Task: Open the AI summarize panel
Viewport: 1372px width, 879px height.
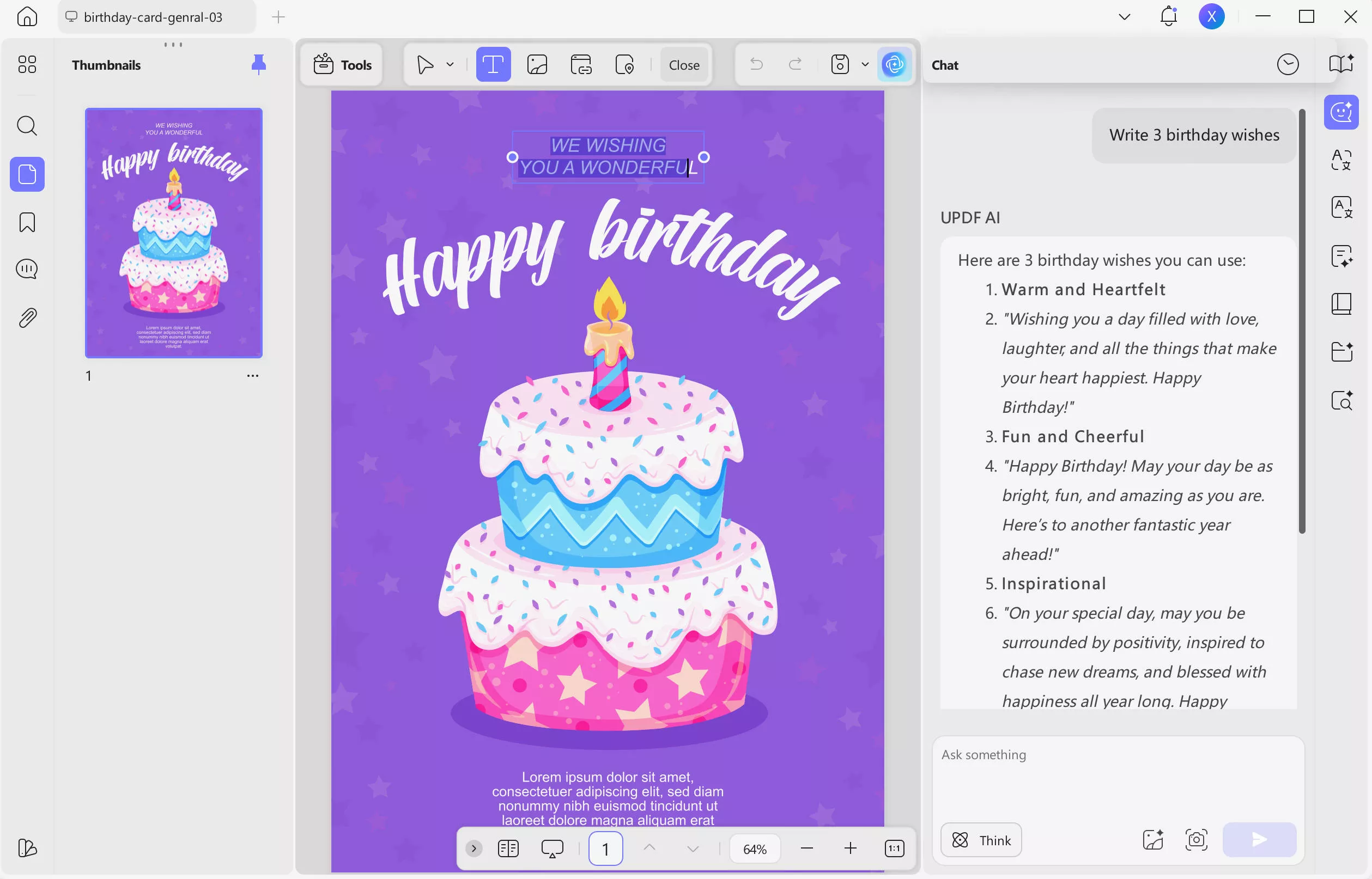Action: pos(1341,257)
